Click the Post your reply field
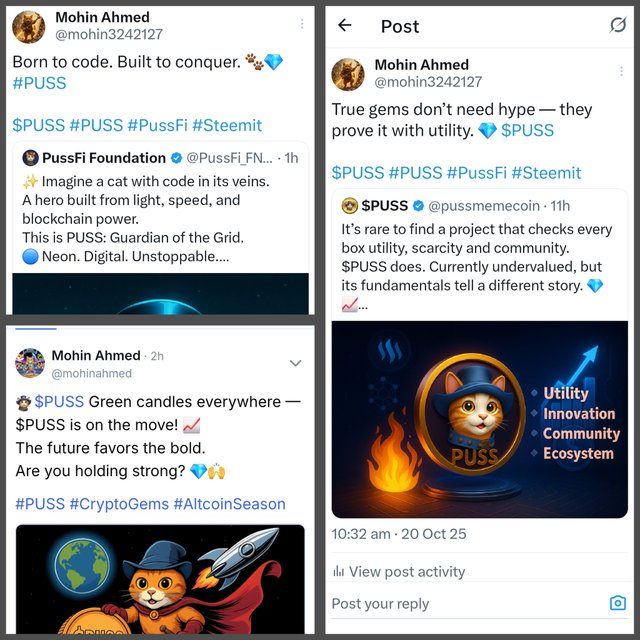The image size is (640, 640). click(467, 603)
